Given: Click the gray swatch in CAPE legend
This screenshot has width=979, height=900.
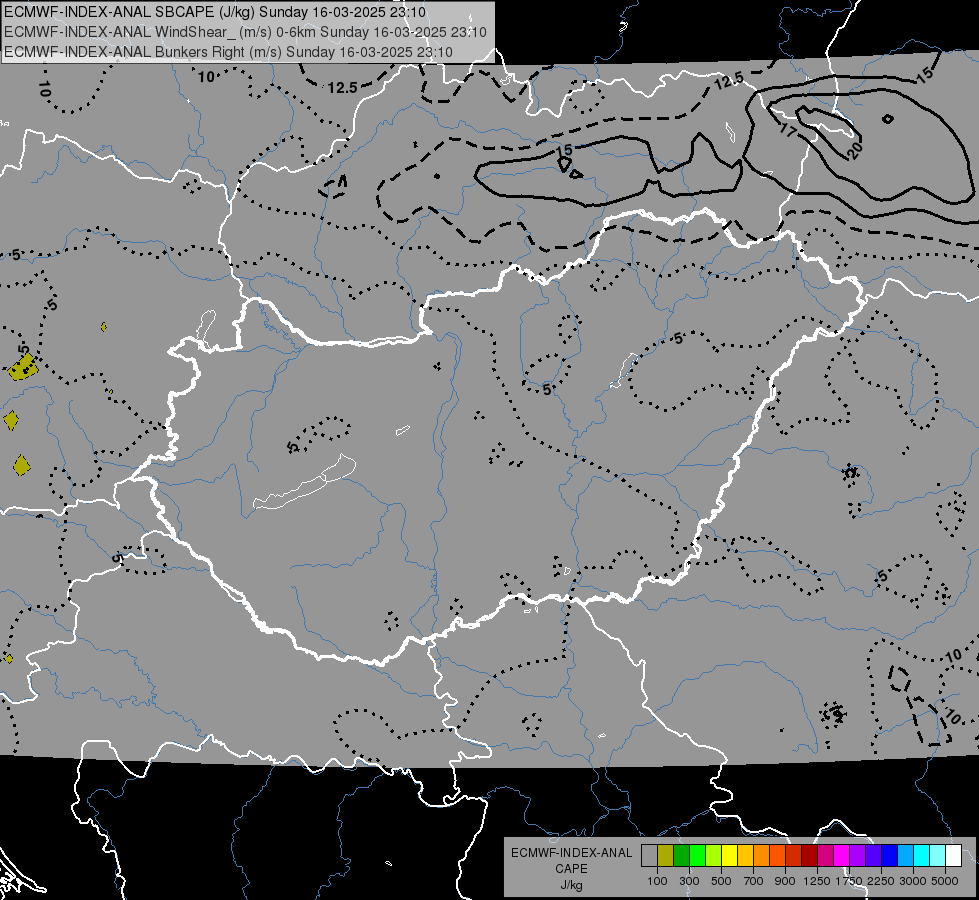Looking at the screenshot, I should (x=649, y=855).
